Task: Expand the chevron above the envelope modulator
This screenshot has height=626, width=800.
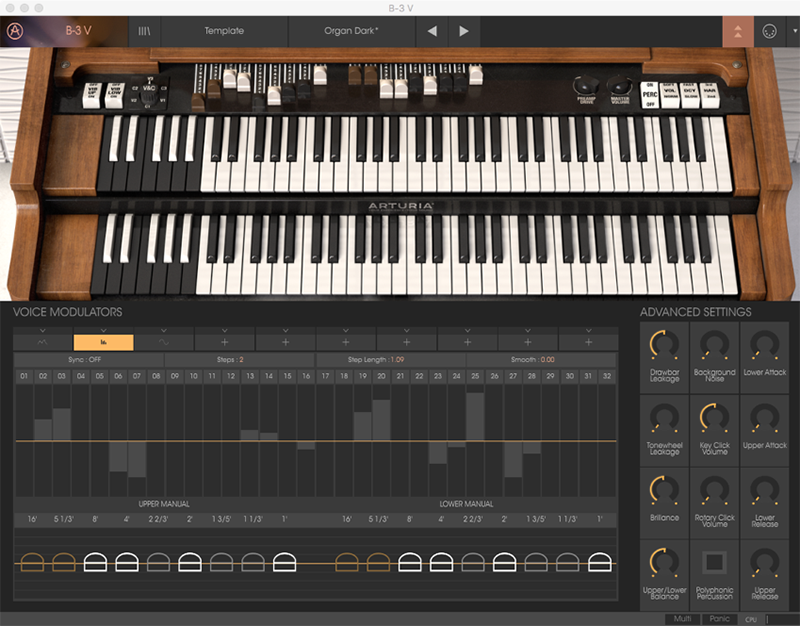Action: click(43, 331)
